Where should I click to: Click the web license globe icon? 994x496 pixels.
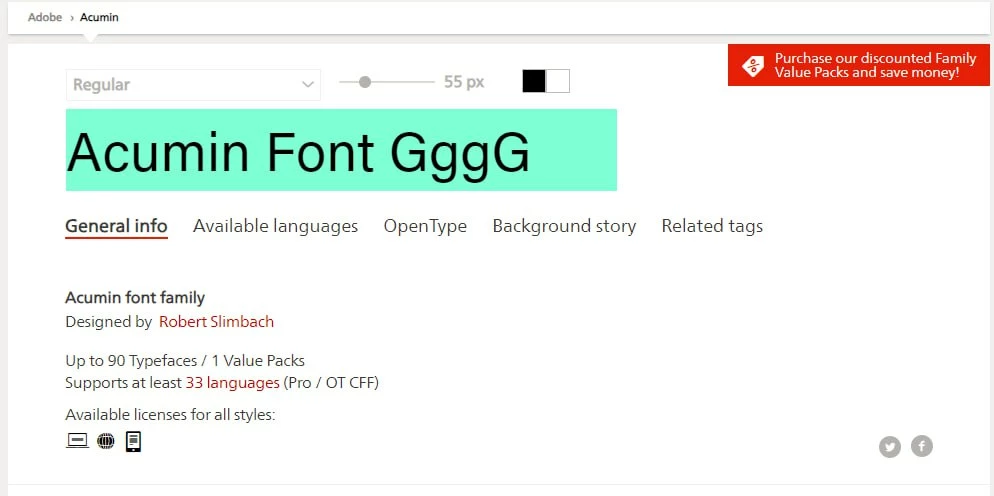106,441
